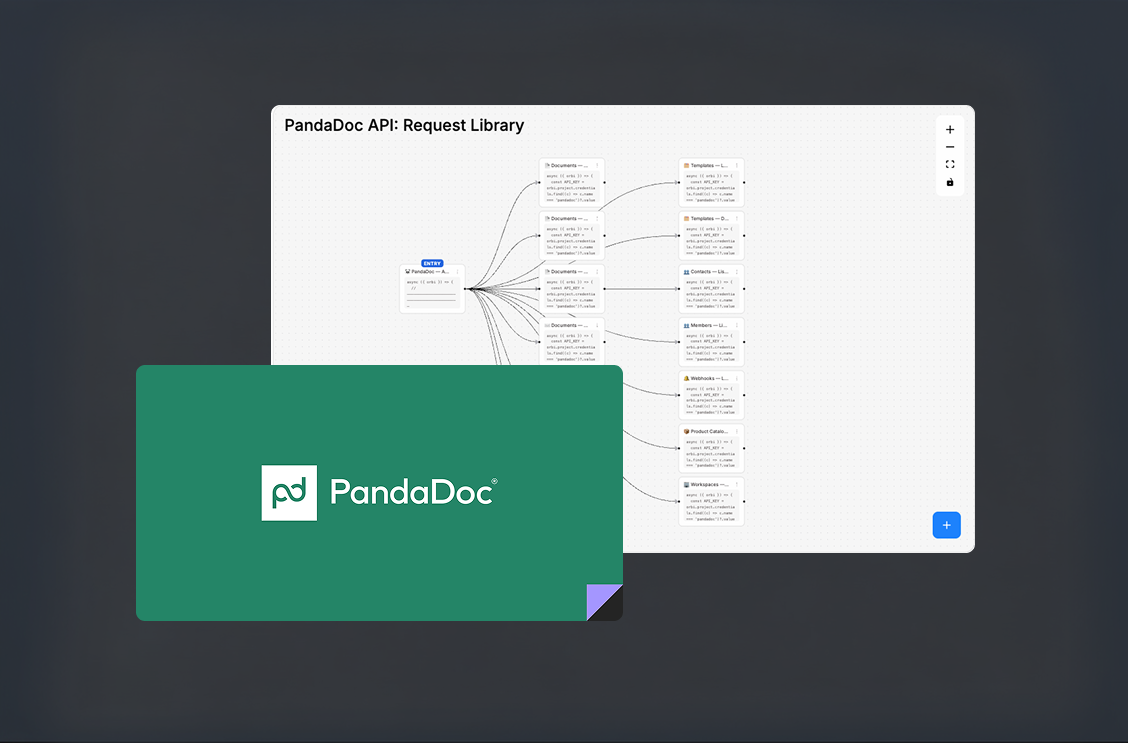Select the Product Catalo... node title
This screenshot has width=1128, height=743.
tap(709, 432)
